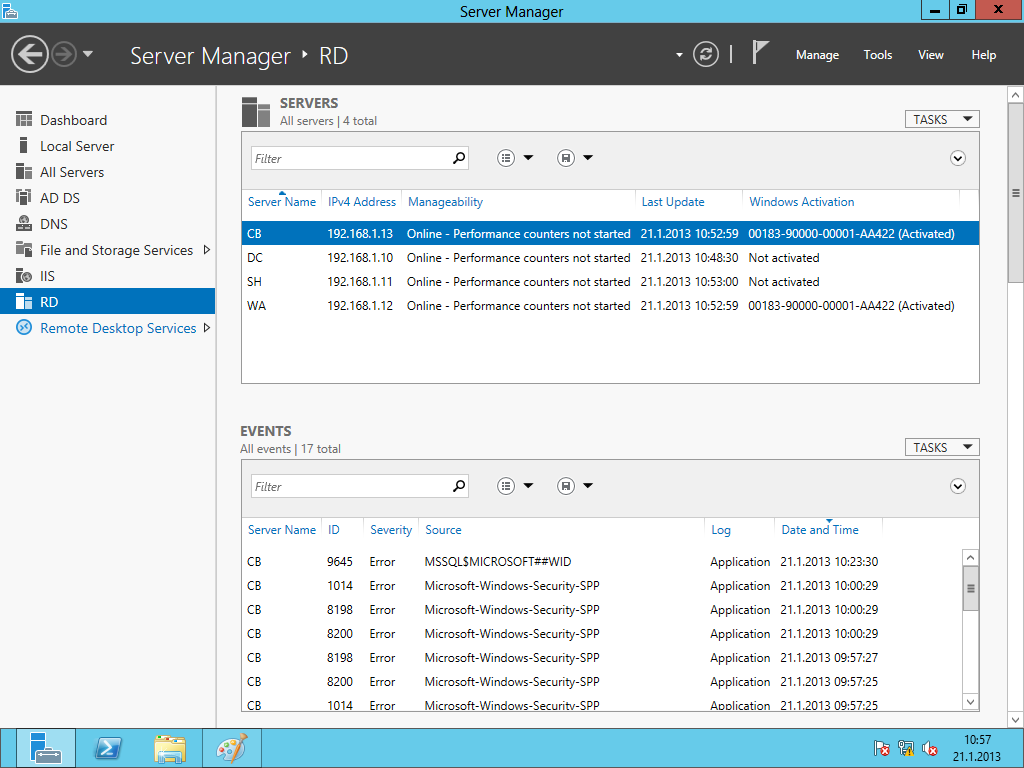
Task: Click the search magnifier in Servers filter
Action: coord(459,158)
